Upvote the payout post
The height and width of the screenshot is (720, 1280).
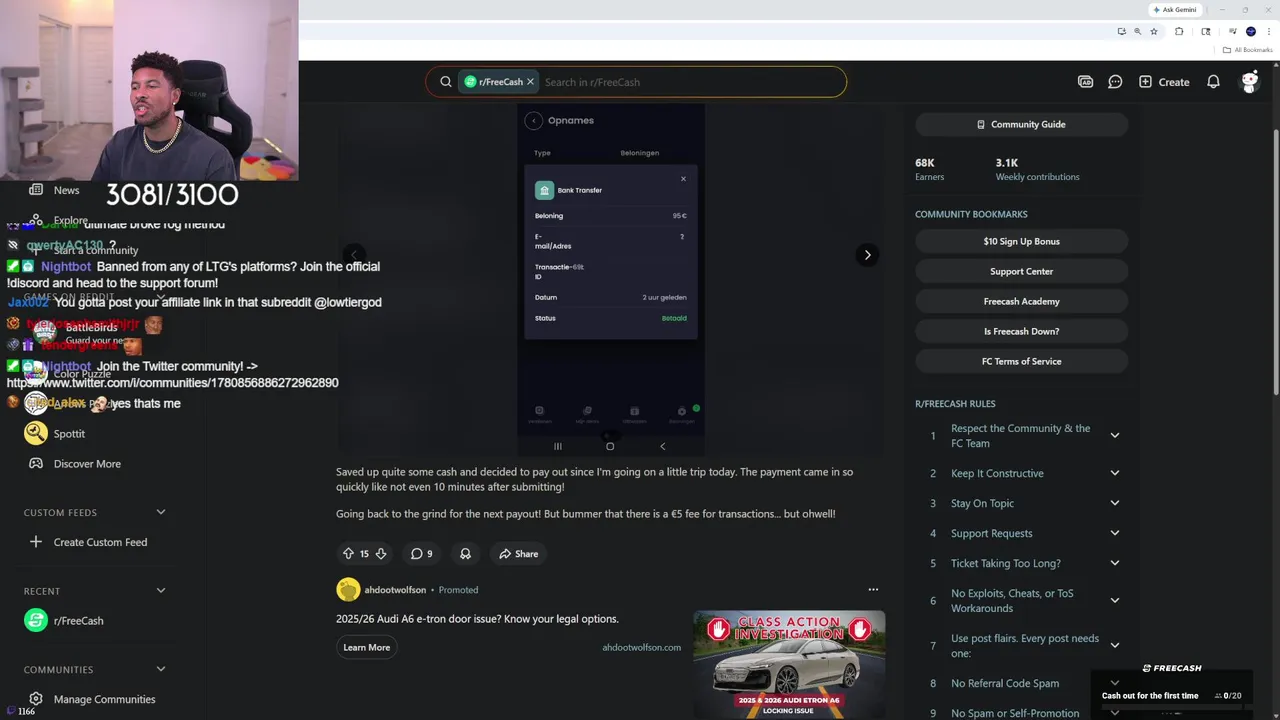click(348, 554)
